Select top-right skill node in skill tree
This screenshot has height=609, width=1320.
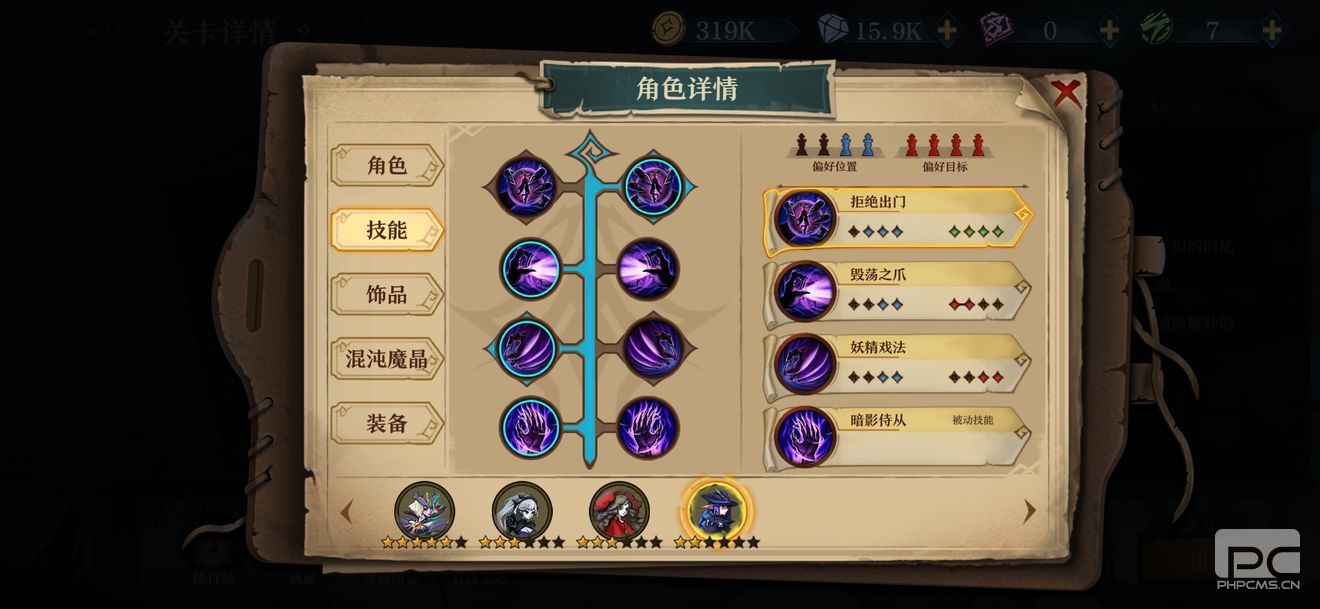point(652,187)
